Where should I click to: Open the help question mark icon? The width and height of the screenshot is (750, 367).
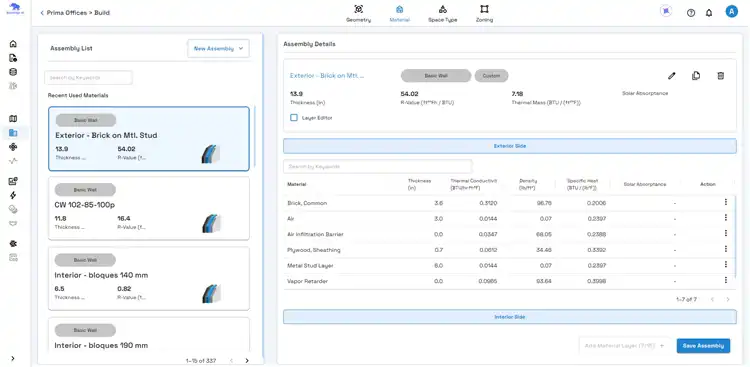tap(691, 13)
